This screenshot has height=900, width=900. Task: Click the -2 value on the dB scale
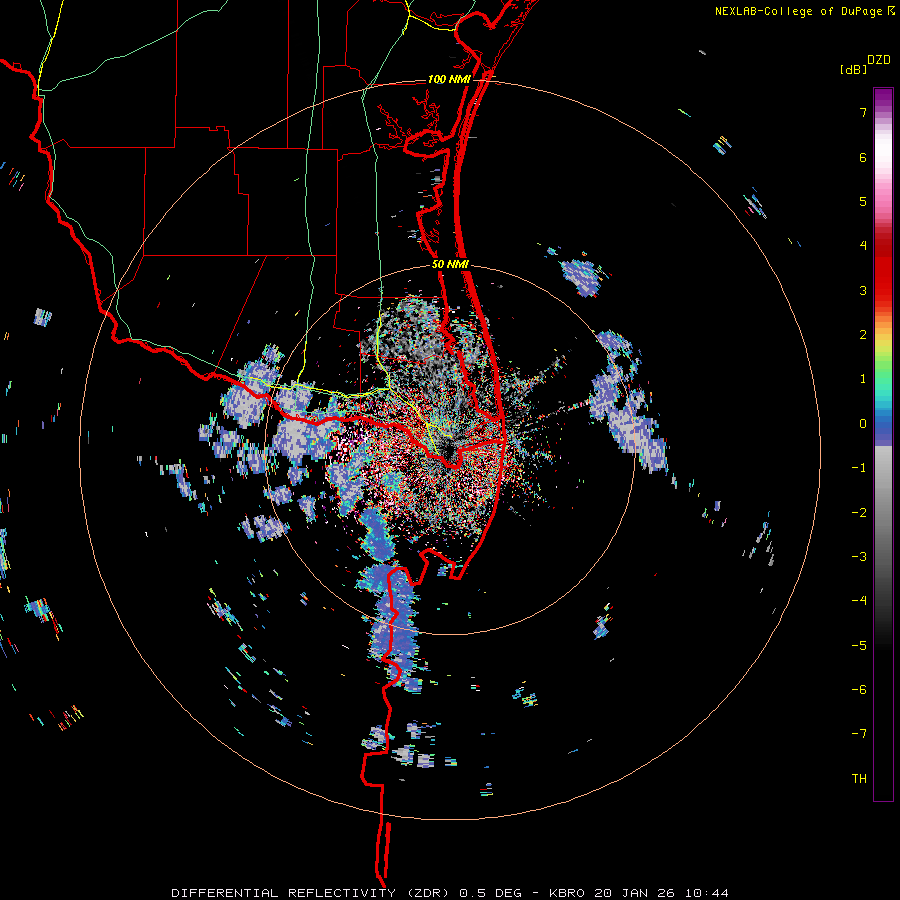tap(859, 513)
